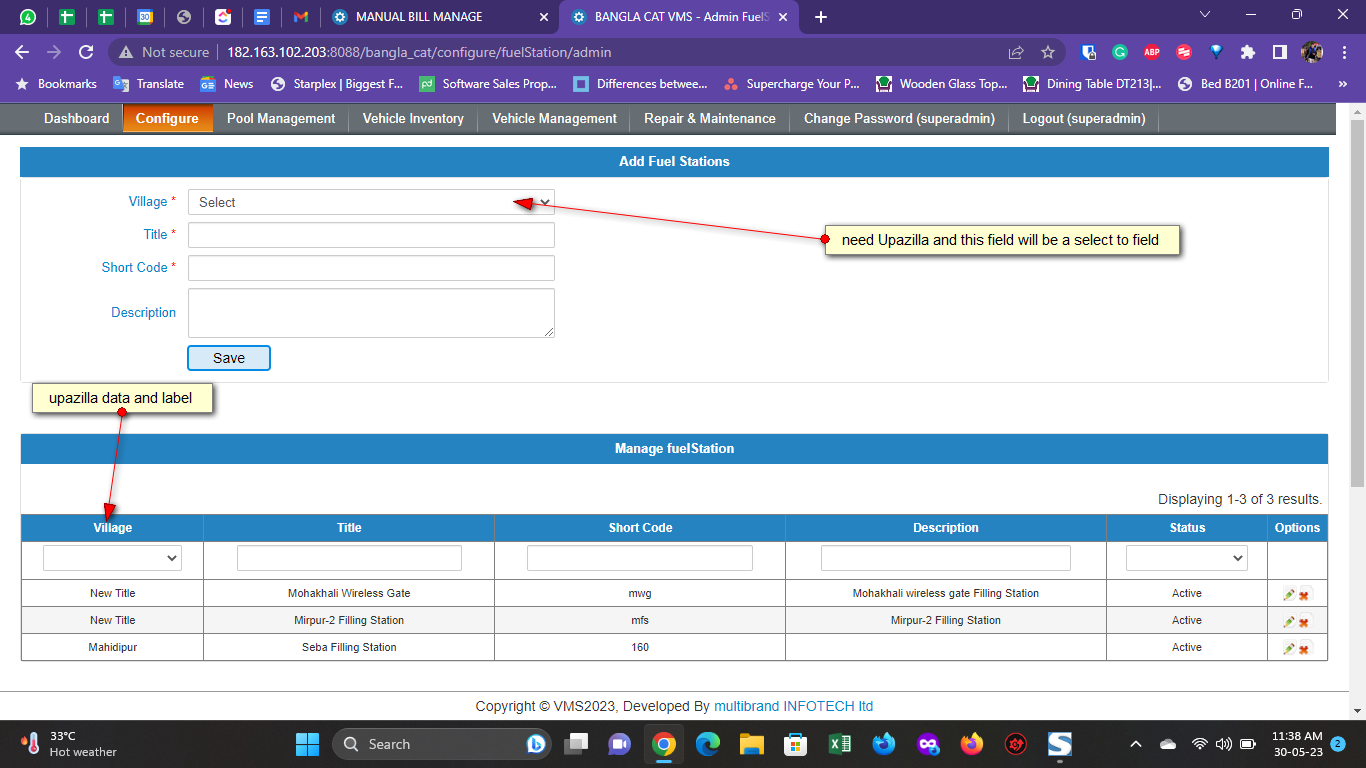1366x768 pixels.
Task: Click the Title input field in the form
Action: point(371,235)
